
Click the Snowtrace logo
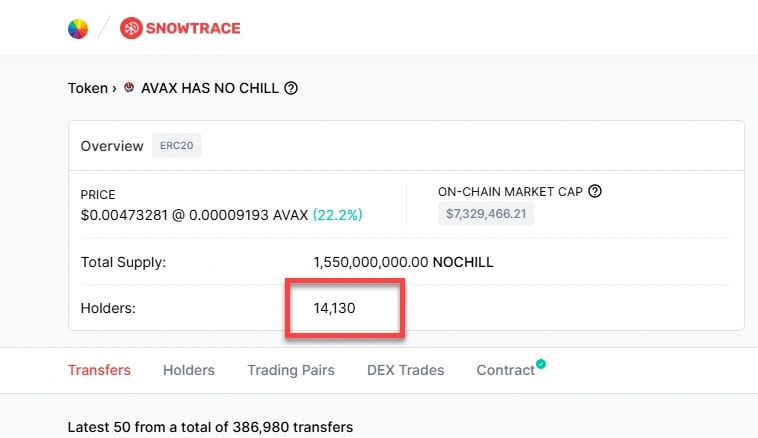[x=180, y=28]
